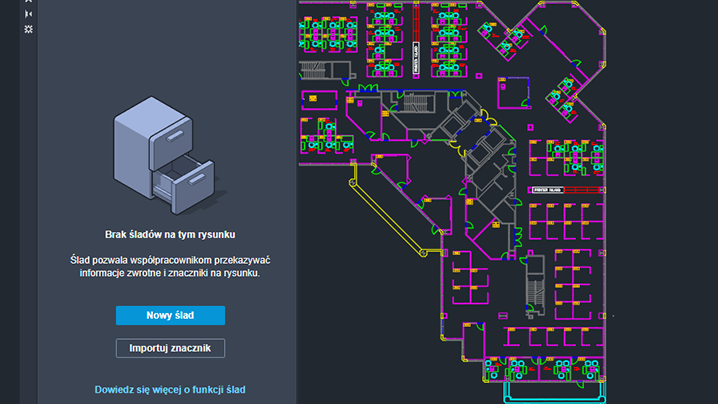Click the Nowy ślad button
The width and height of the screenshot is (718, 404).
170,316
